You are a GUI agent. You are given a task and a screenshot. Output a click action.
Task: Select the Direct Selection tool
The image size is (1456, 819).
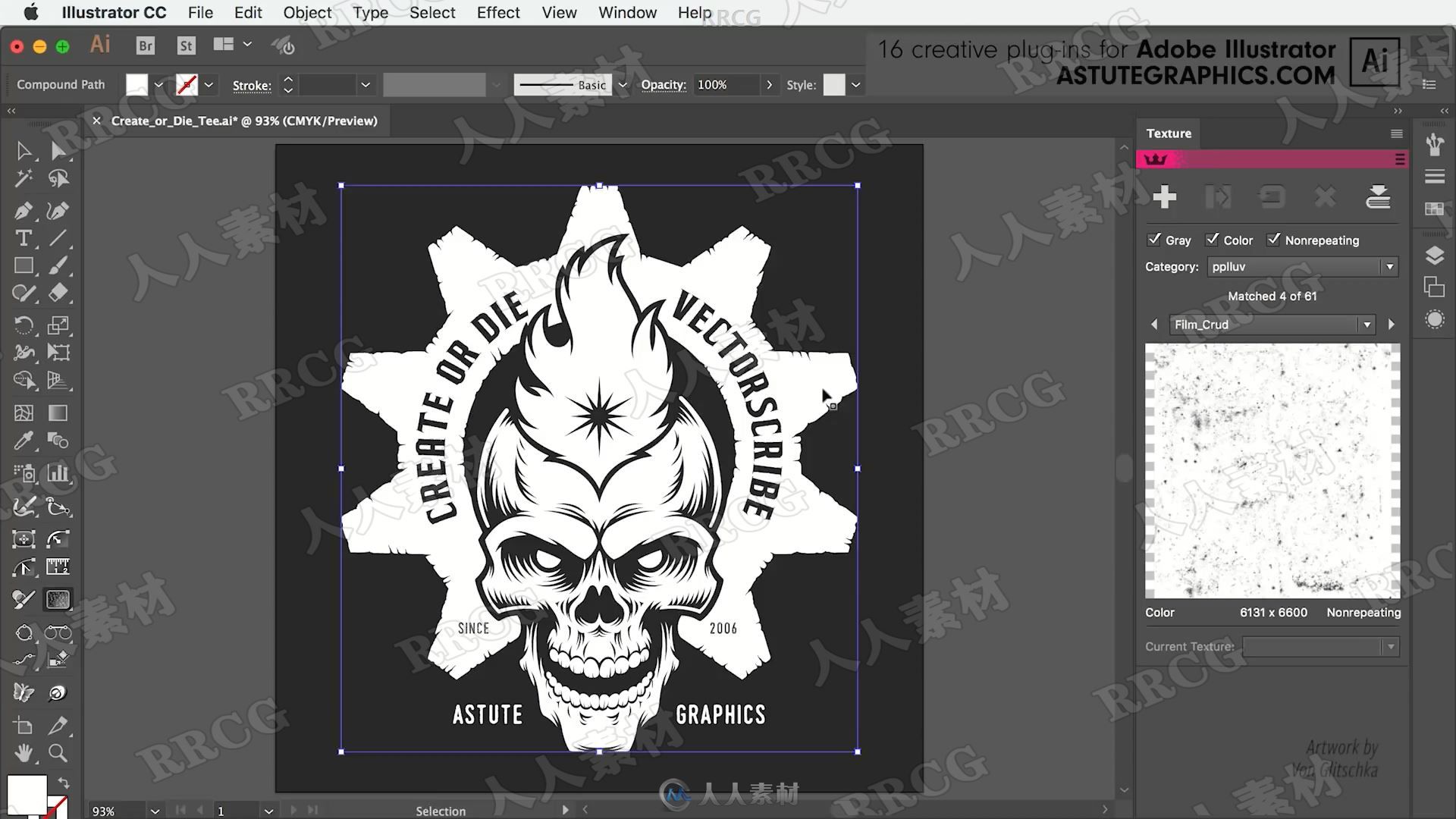tap(58, 150)
